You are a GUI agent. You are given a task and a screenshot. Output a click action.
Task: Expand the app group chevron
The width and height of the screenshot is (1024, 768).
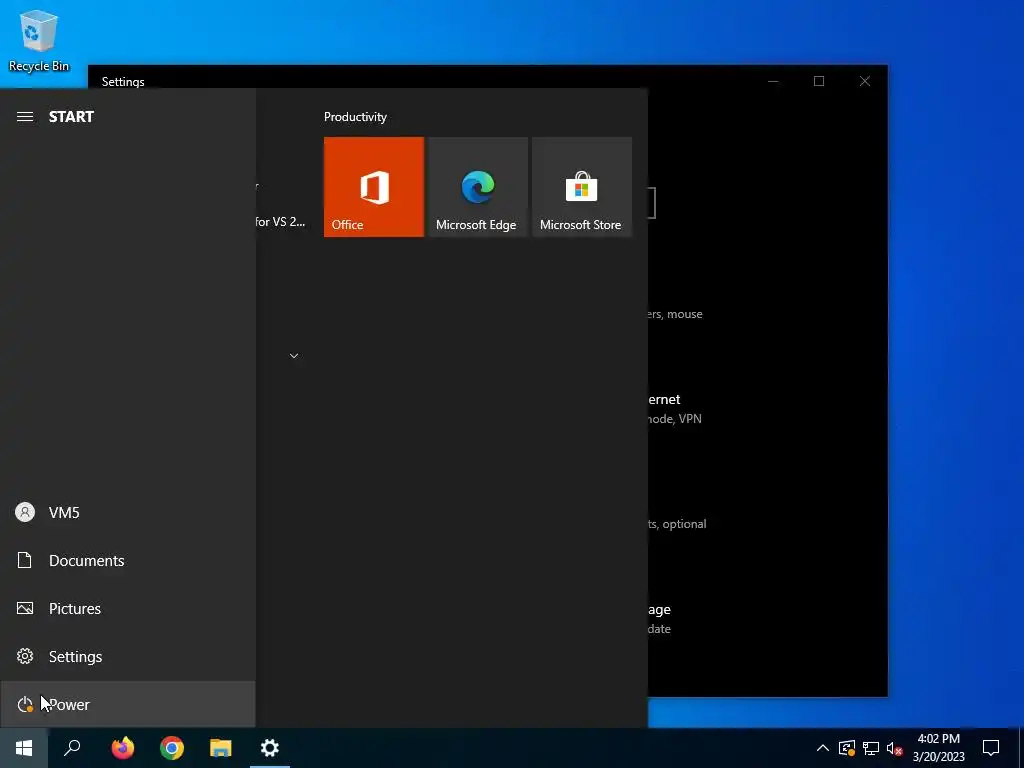[294, 356]
